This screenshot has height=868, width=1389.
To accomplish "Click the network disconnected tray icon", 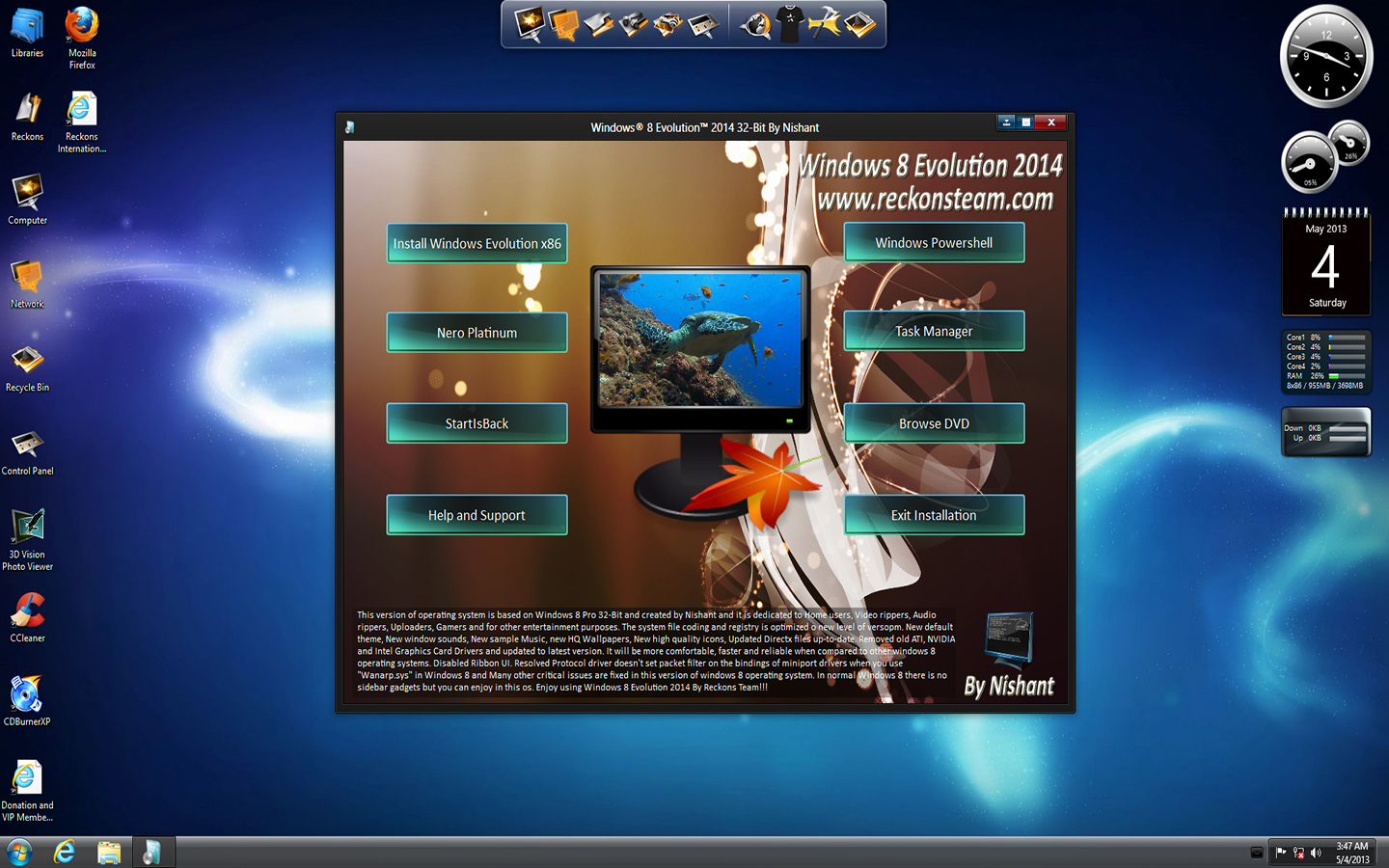I will click(x=1298, y=853).
